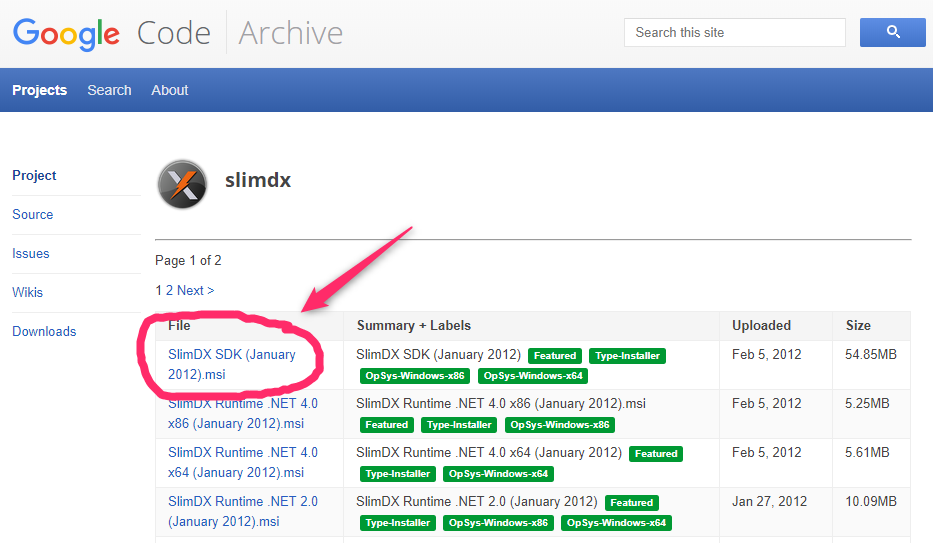Click the 54.85MB size cell
This screenshot has height=543, width=933.
[x=871, y=354]
